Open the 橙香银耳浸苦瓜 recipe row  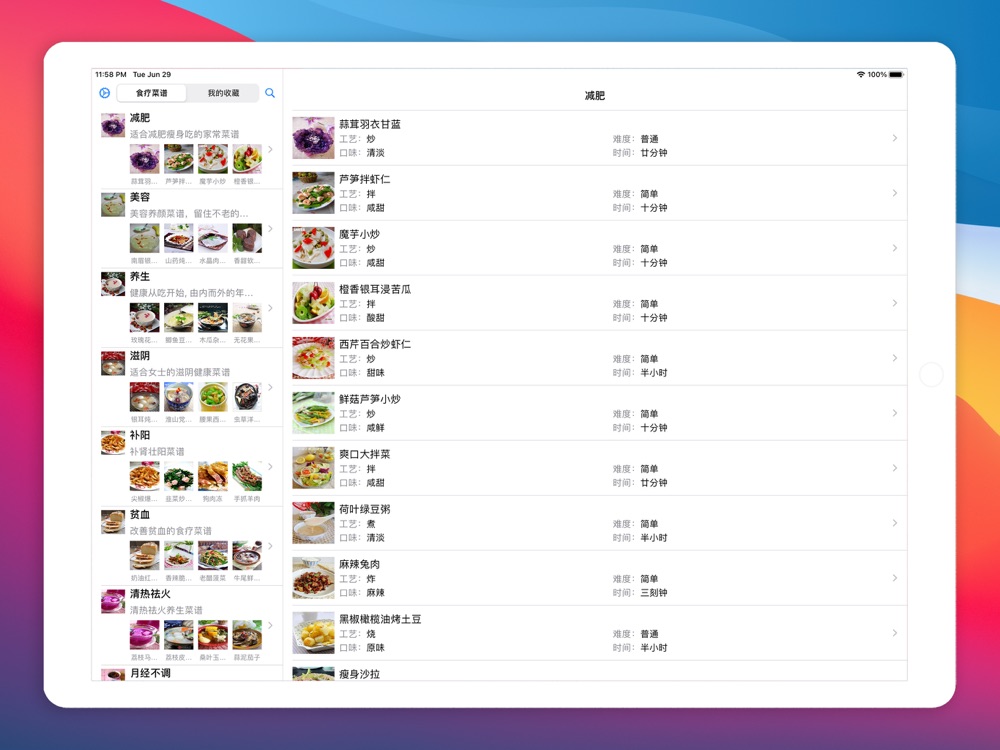pyautogui.click(x=599, y=303)
